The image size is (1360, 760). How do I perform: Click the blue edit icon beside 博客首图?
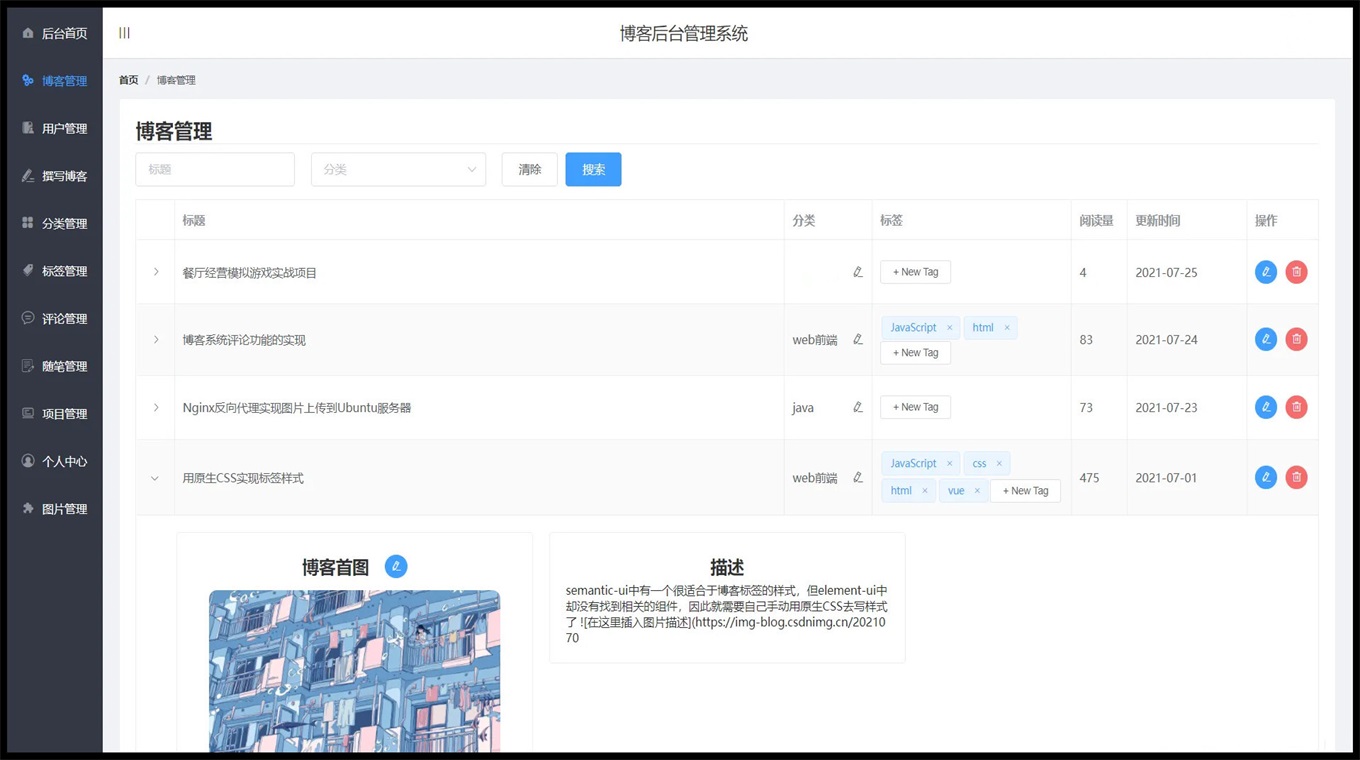[396, 567]
